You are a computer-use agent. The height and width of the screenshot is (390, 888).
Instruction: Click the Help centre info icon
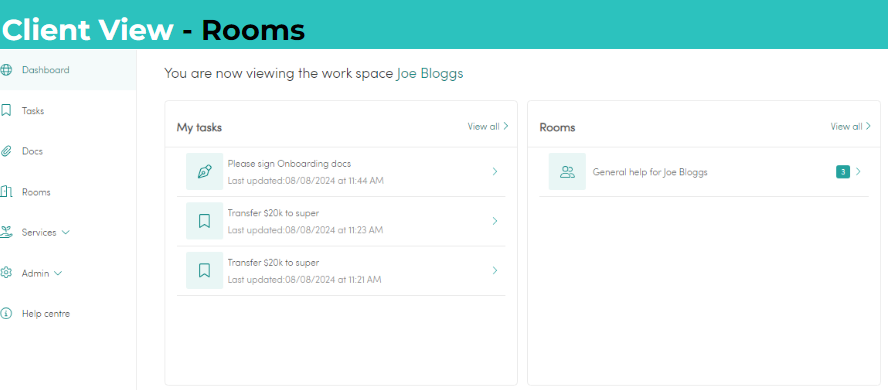click(x=6, y=314)
